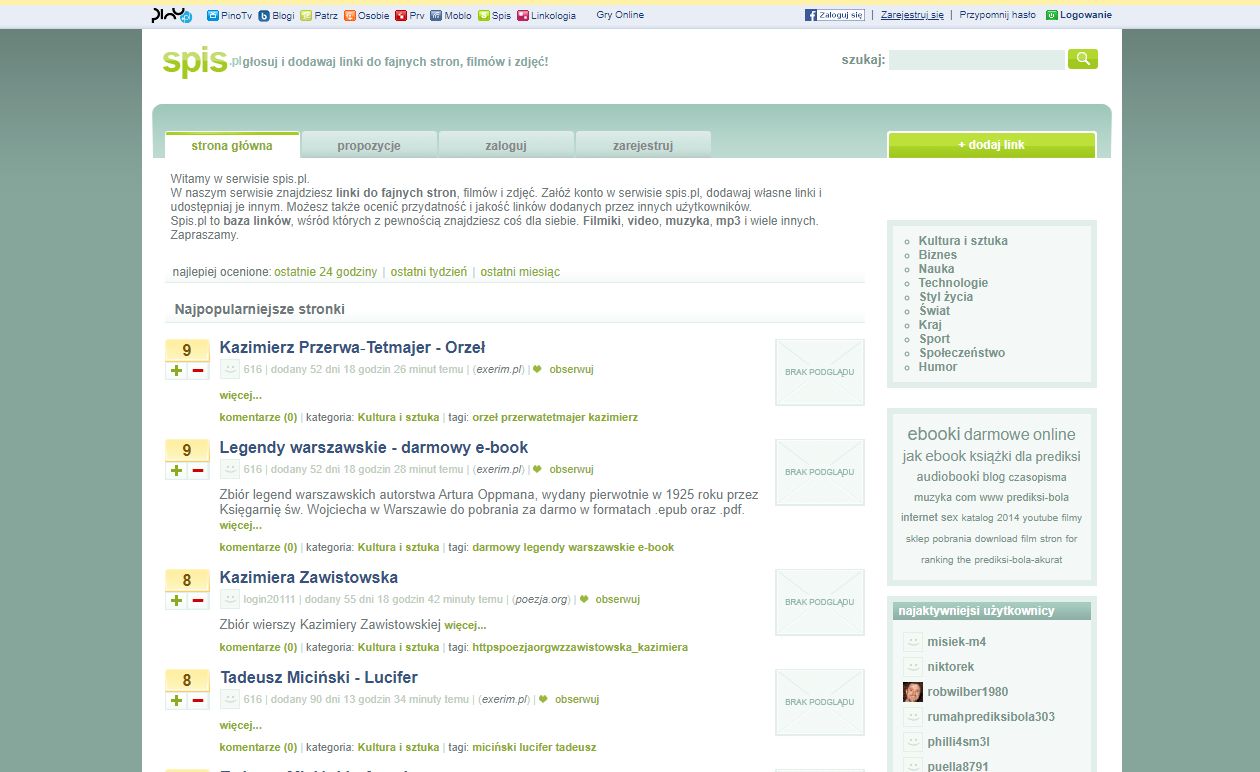Filter by ostatni tydzień
This screenshot has width=1260, height=772.
pyautogui.click(x=428, y=272)
